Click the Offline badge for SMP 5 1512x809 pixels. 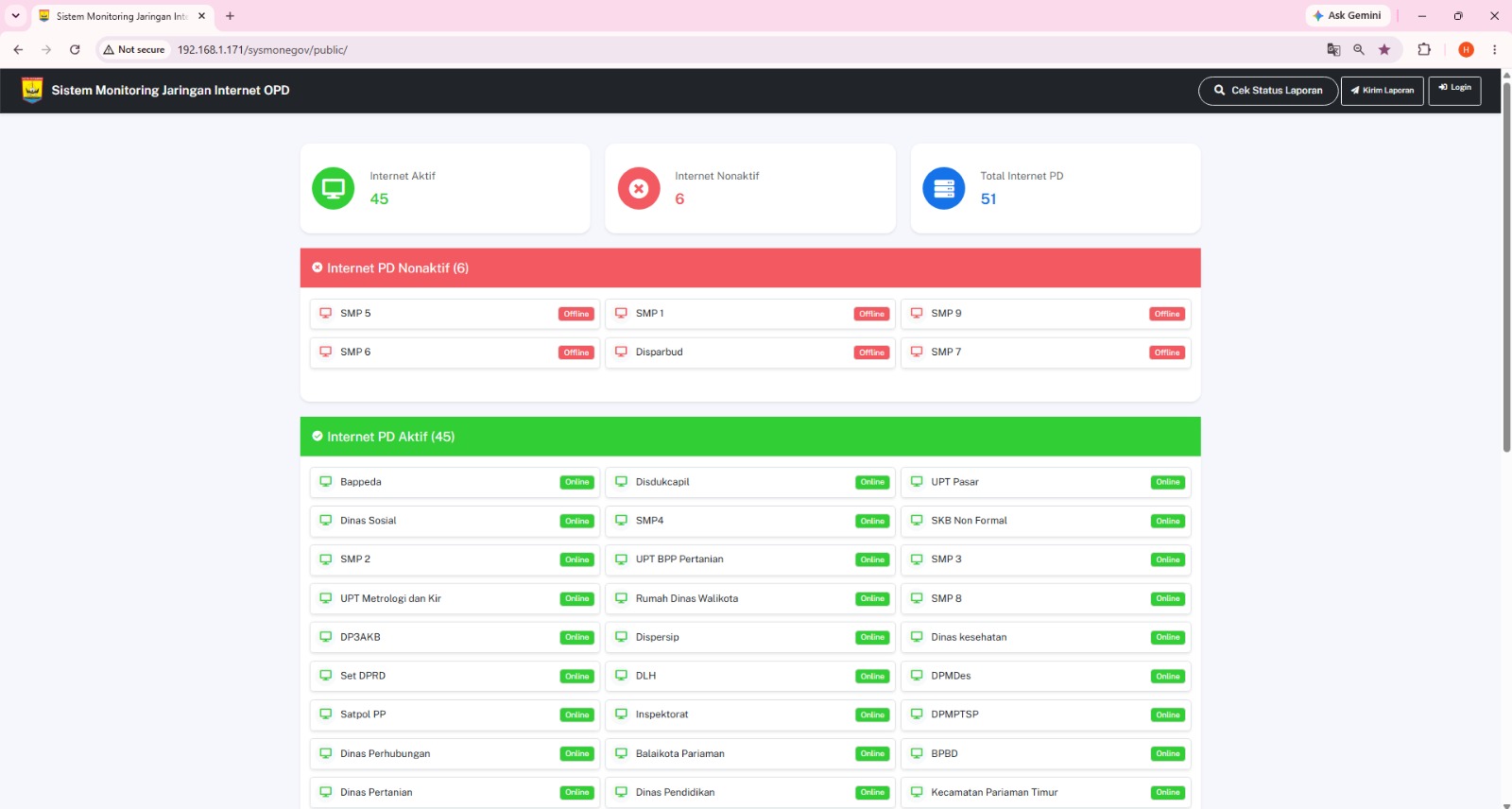[576, 314]
